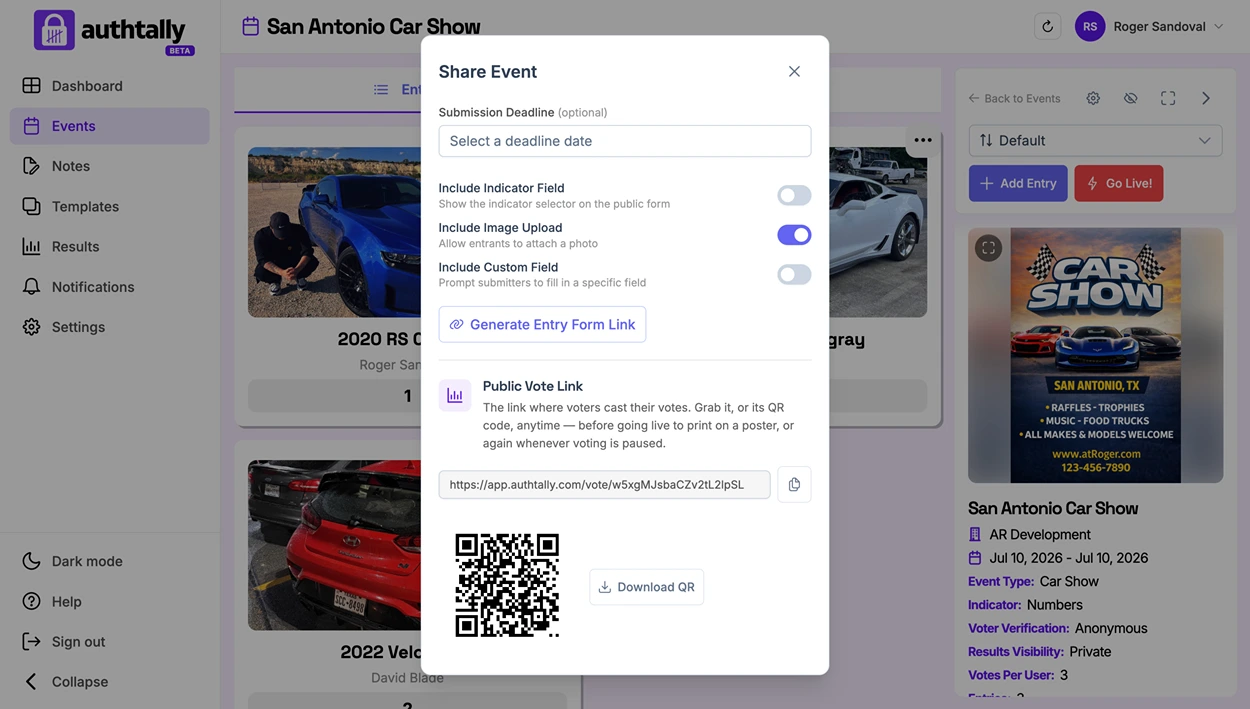Image resolution: width=1250 pixels, height=709 pixels.
Task: Click the Public Vote Link chart icon
Action: pos(455,395)
